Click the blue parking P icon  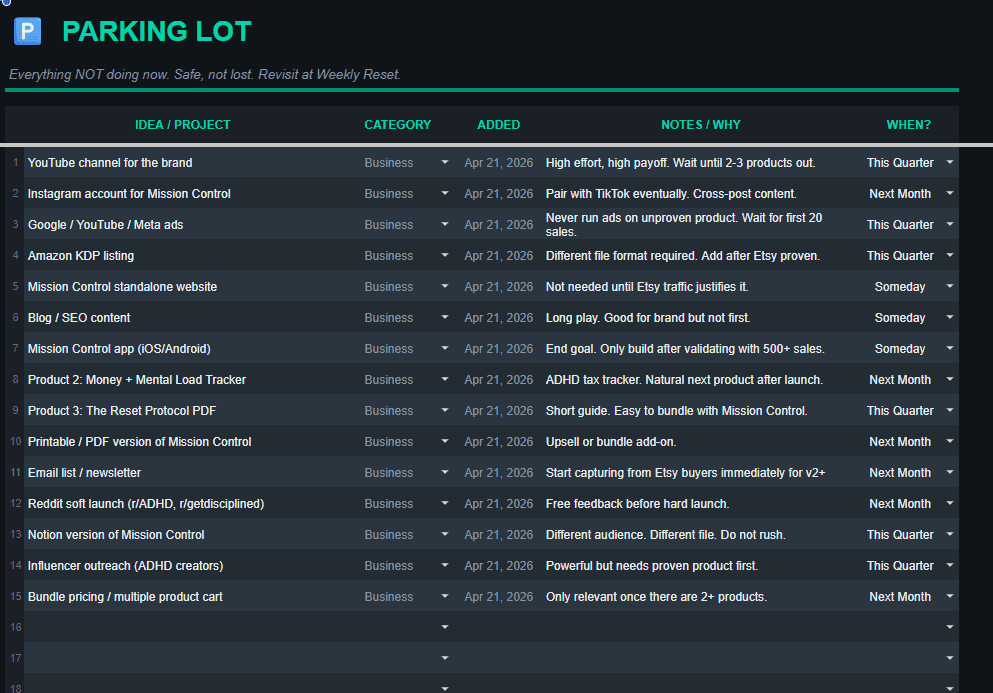[27, 31]
